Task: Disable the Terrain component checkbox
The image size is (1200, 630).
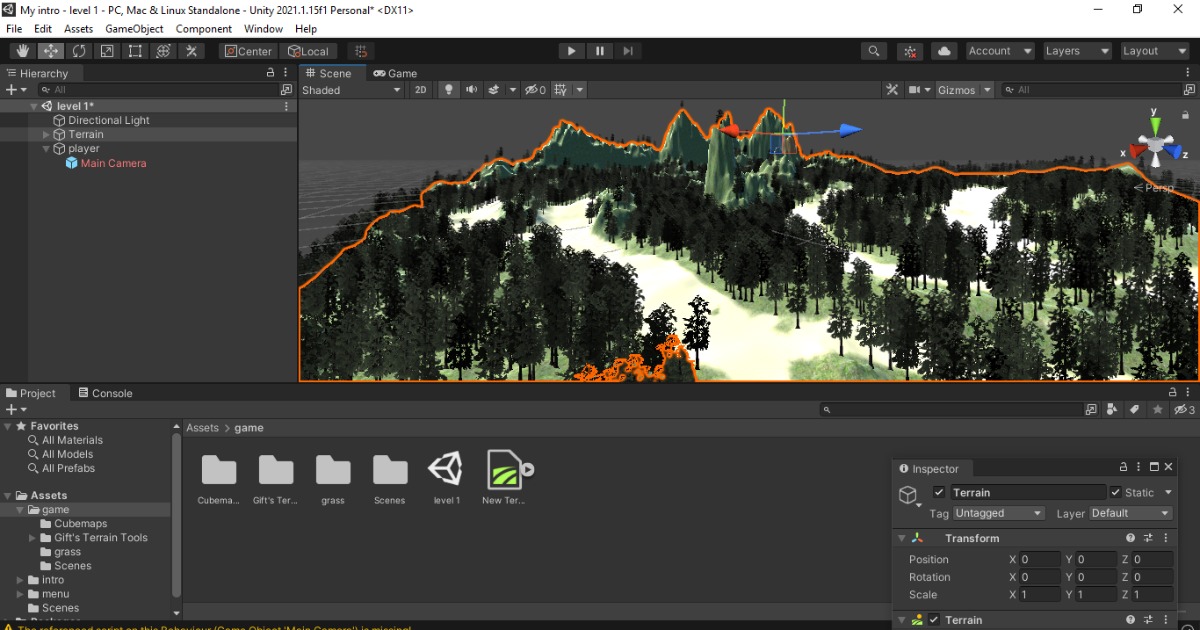Action: point(934,620)
